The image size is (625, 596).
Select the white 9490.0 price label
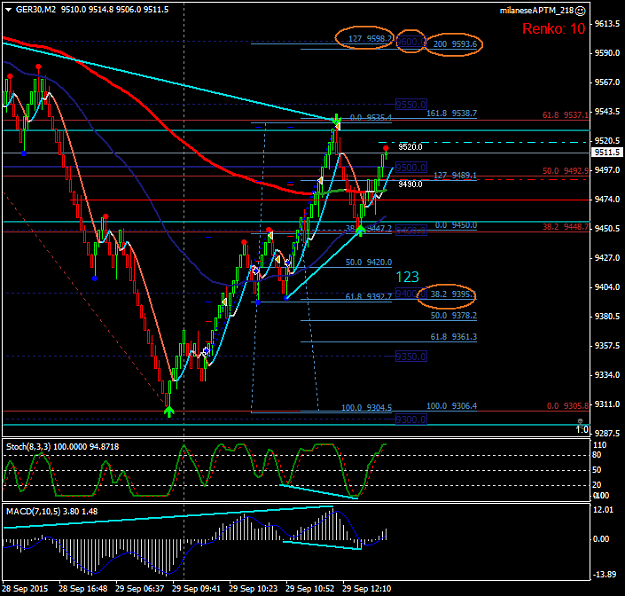(x=410, y=184)
